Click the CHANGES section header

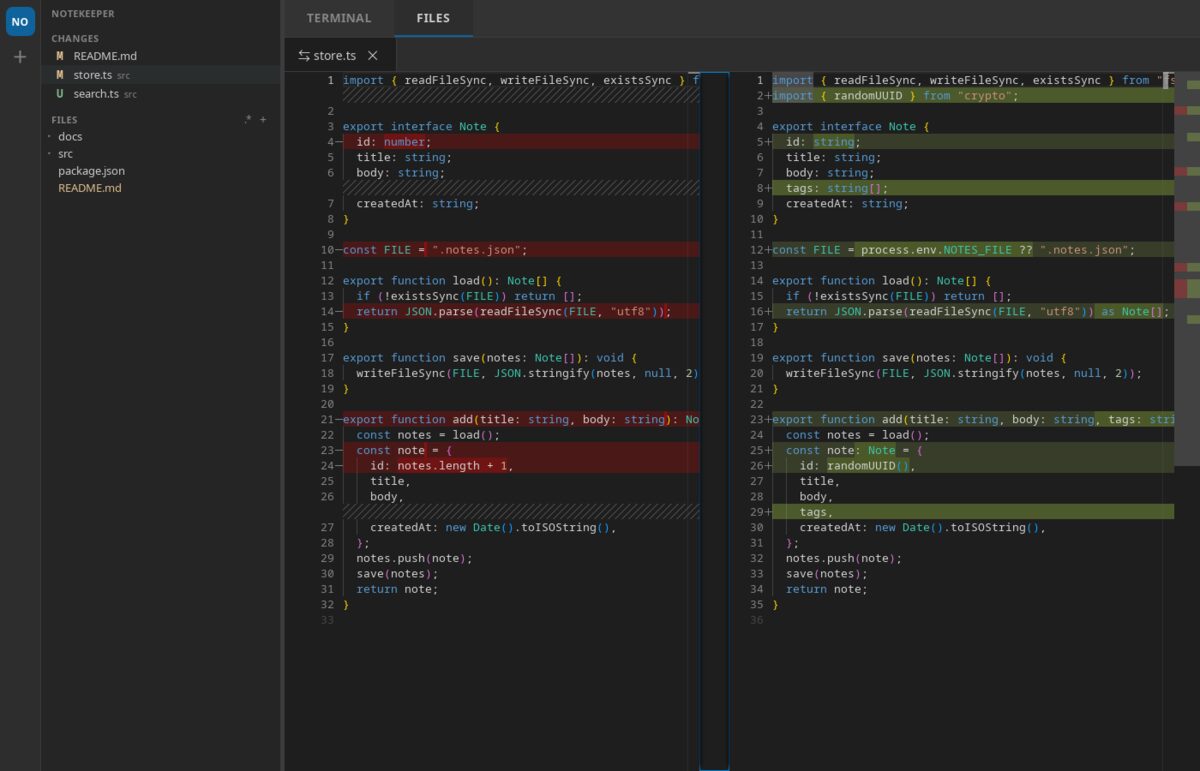[x=75, y=39]
